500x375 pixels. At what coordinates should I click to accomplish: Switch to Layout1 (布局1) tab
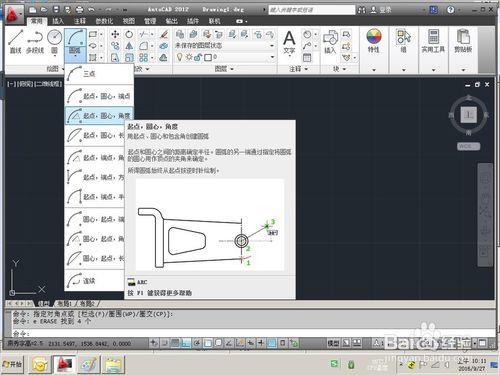coord(65,303)
